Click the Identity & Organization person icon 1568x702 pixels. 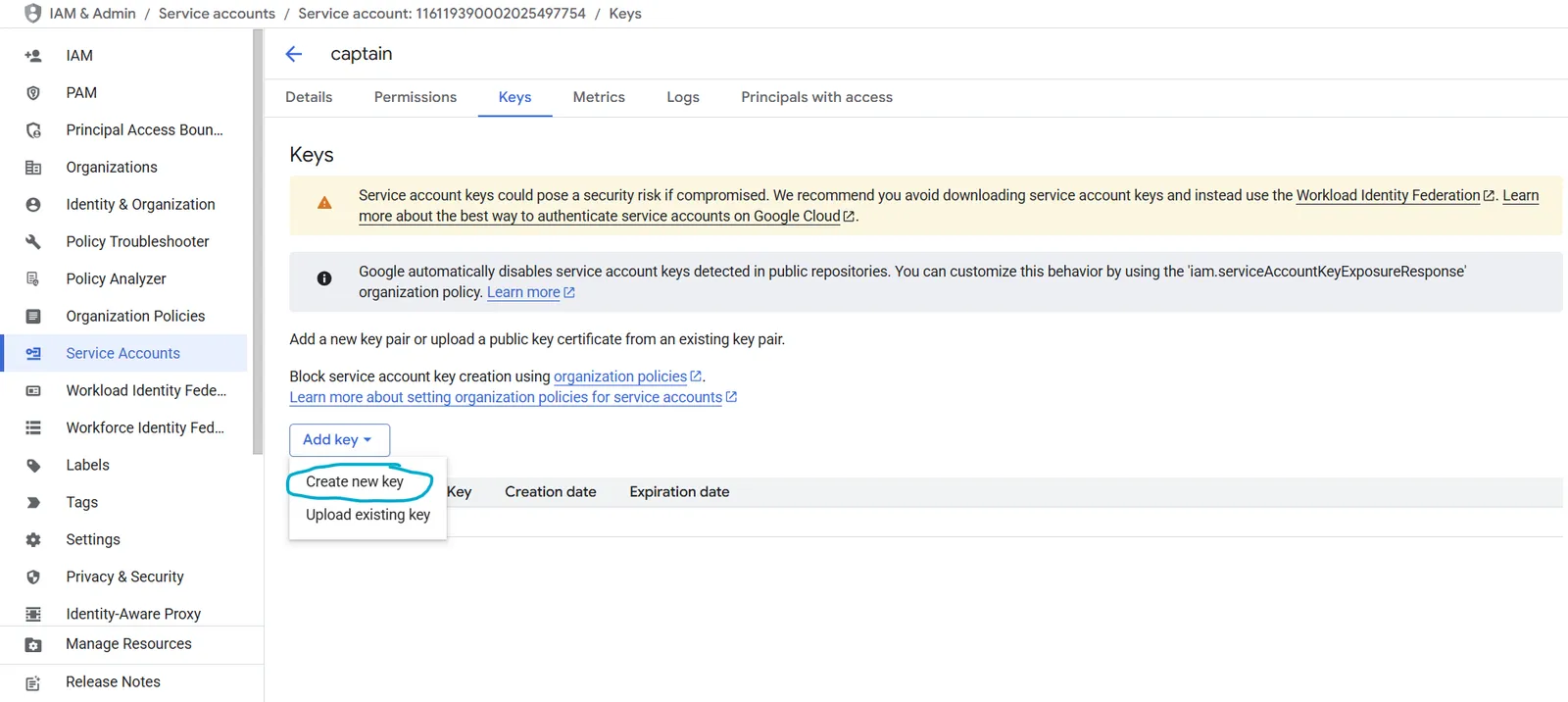tap(33, 205)
